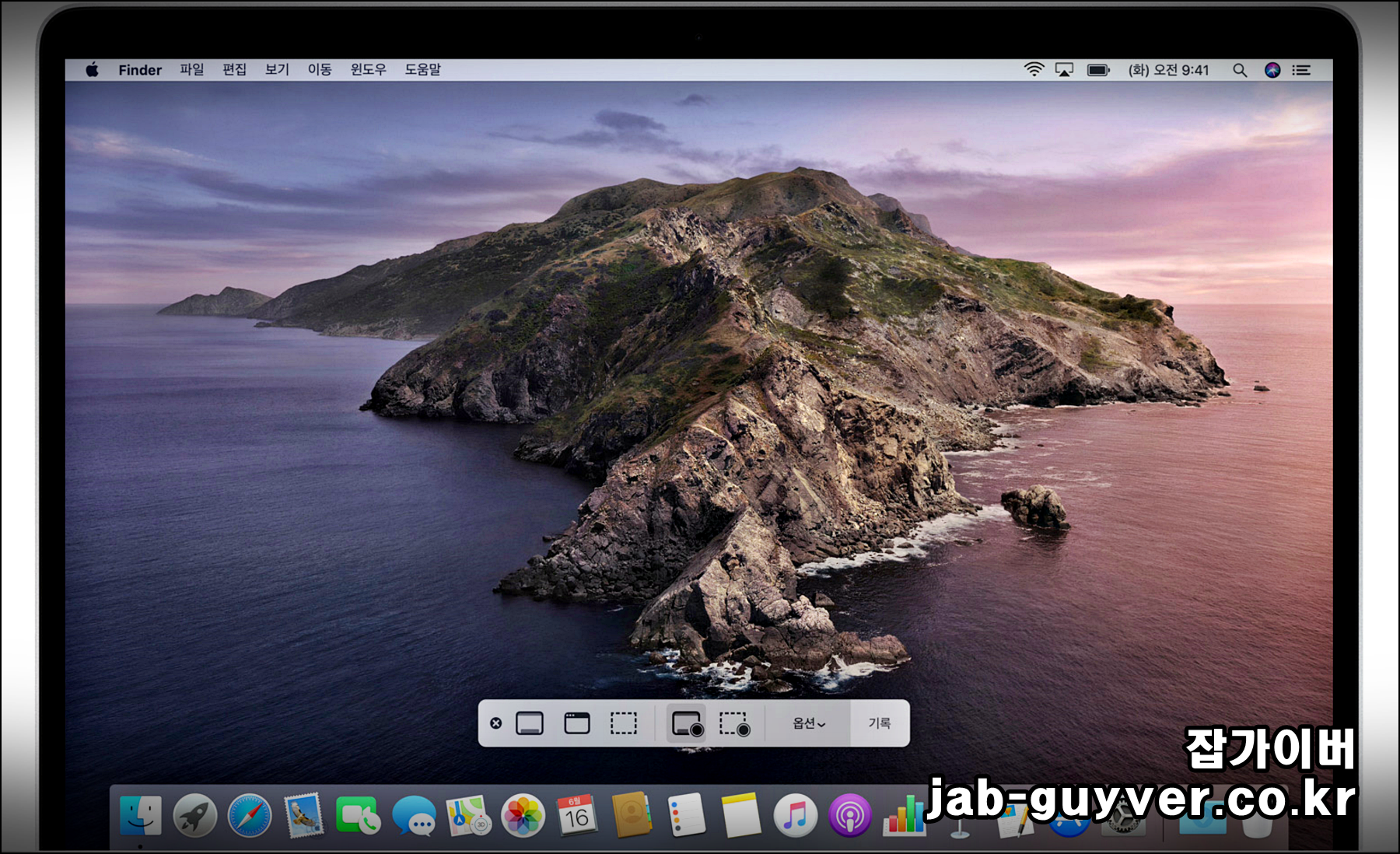
Task: Open Reminders from the Dock
Action: (686, 814)
